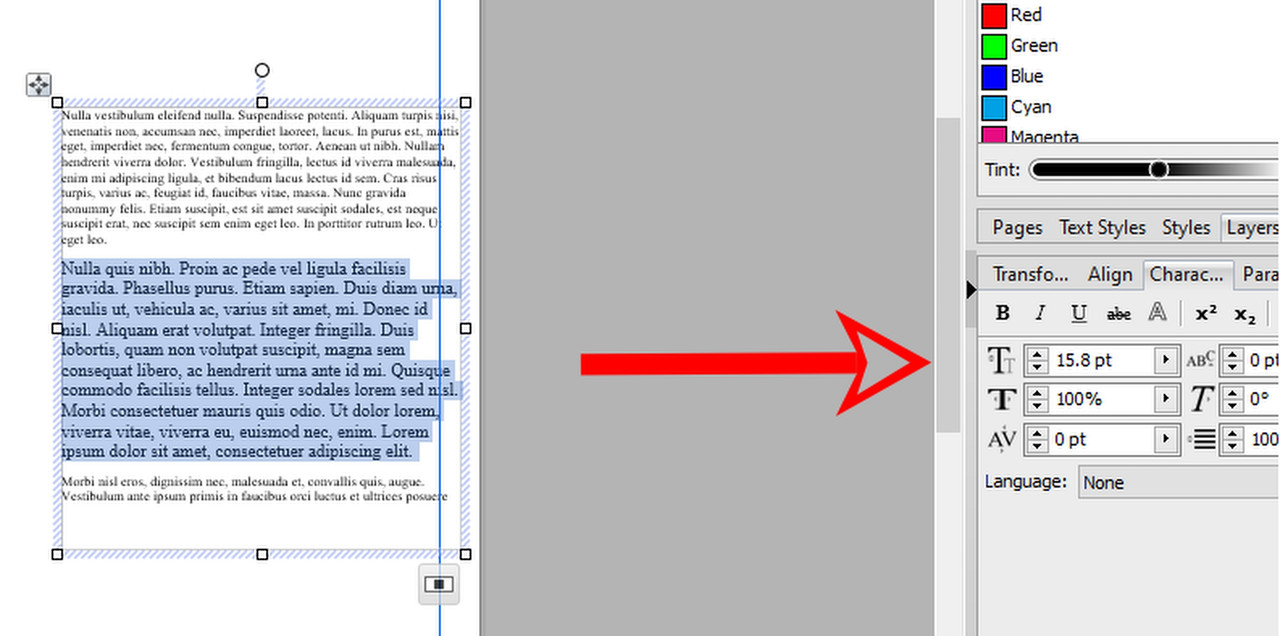Image resolution: width=1280 pixels, height=636 pixels.
Task: Click the text frame link button below the frame
Action: (439, 584)
